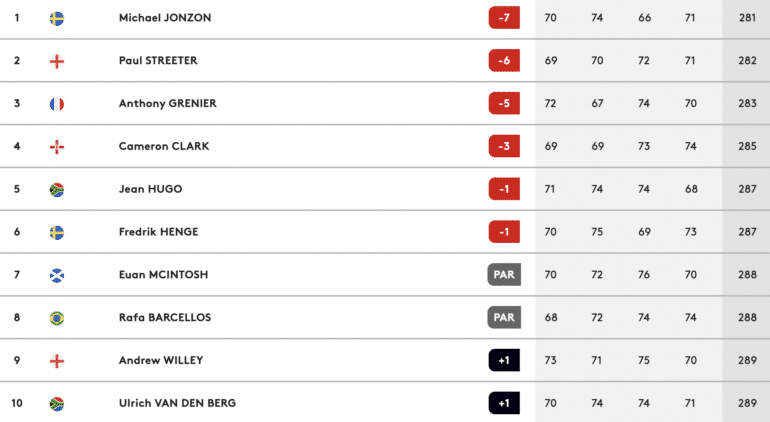
Task: Click the Swedish flag beside Michael Jonzon
Action: pyautogui.click(x=57, y=18)
